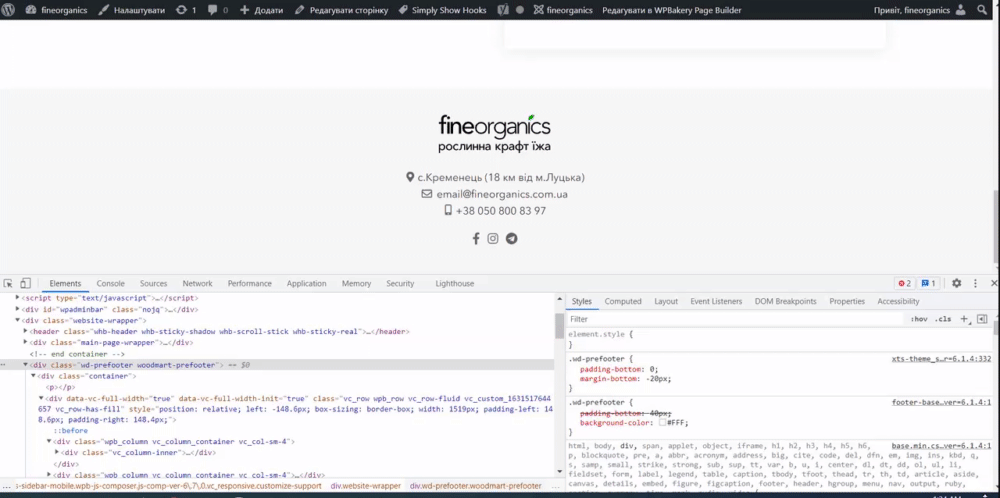Open the updates counter icon

(x=186, y=10)
